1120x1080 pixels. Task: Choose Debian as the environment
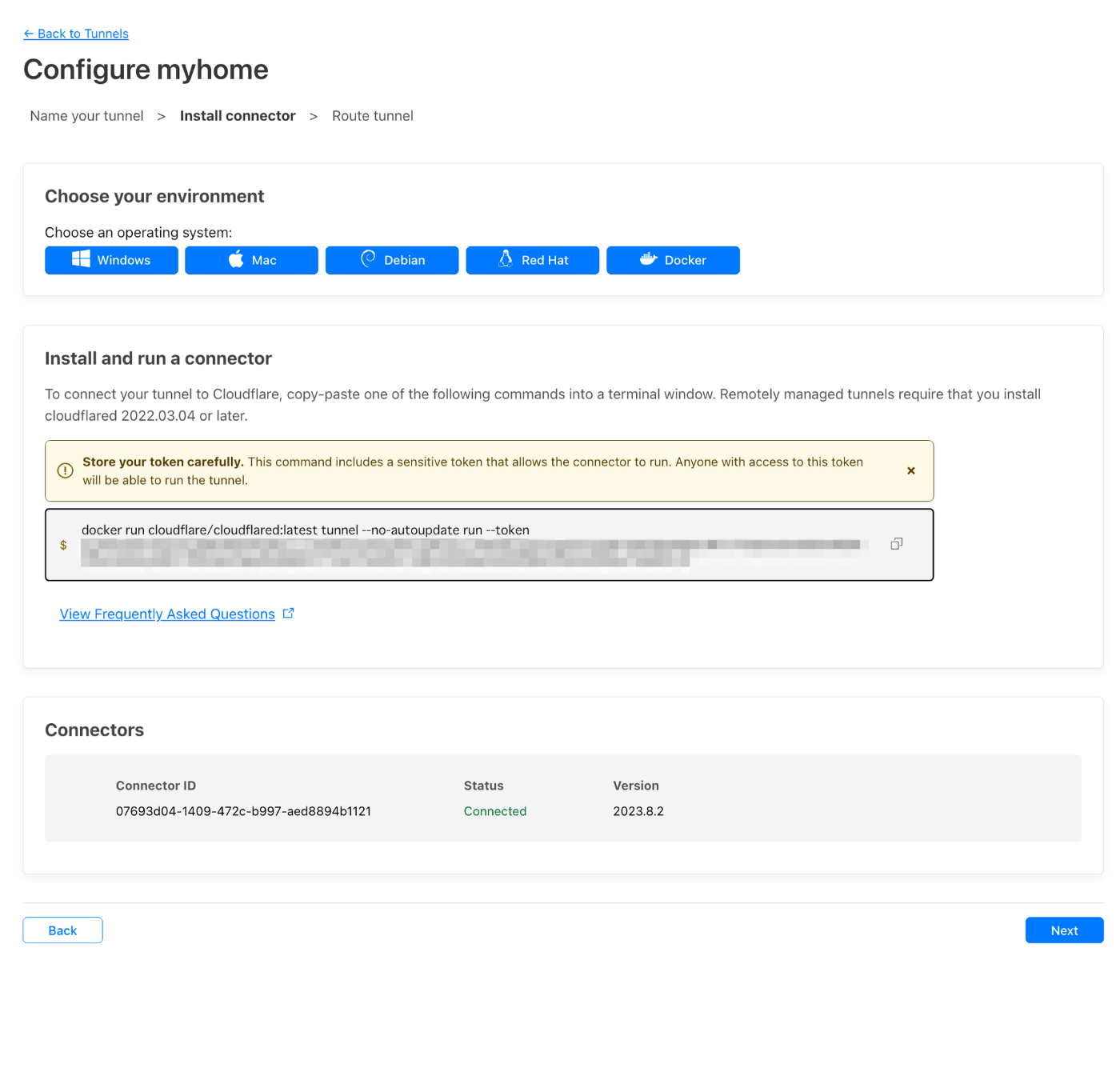click(x=392, y=260)
